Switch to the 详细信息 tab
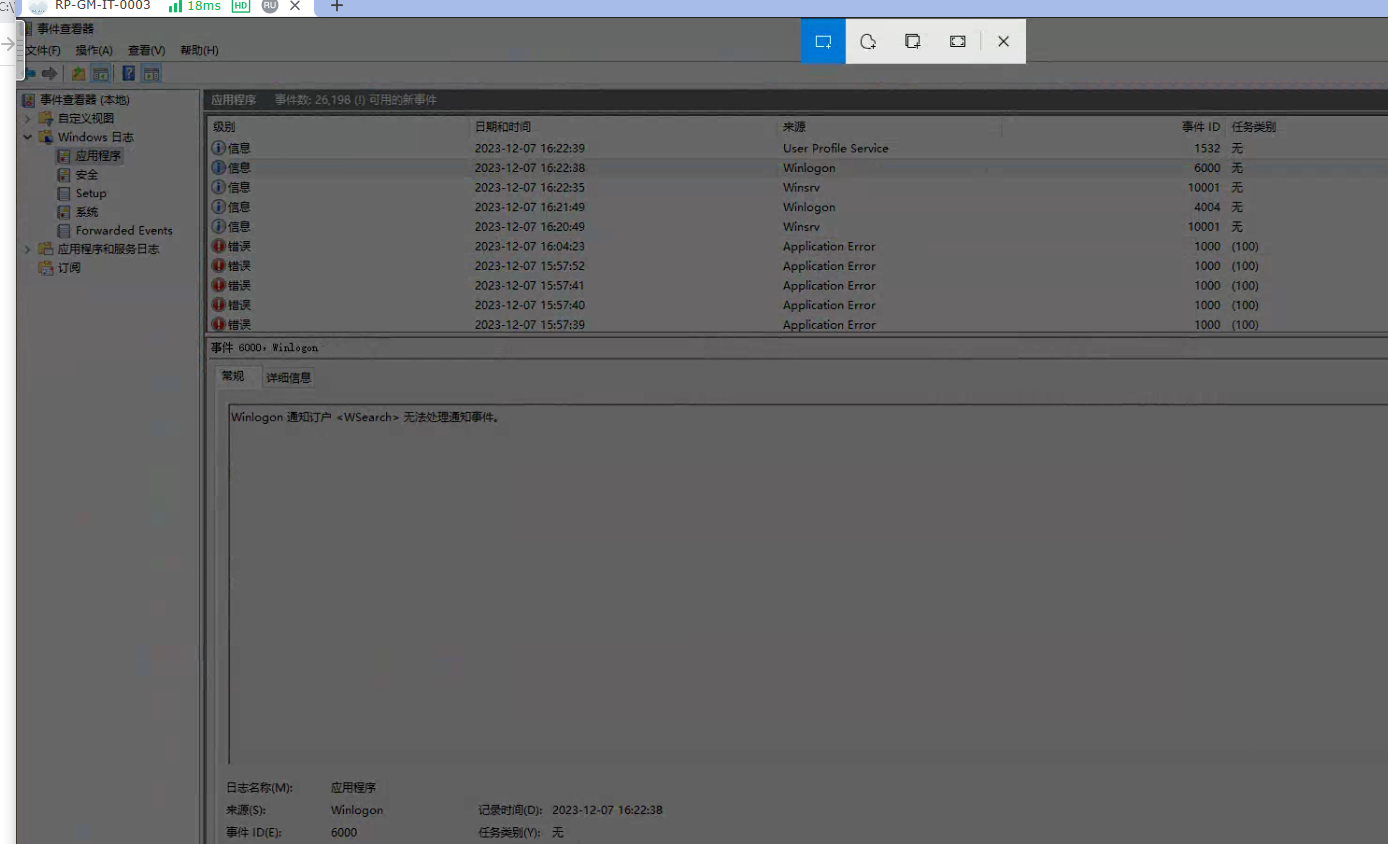The image size is (1388, 844). [289, 377]
